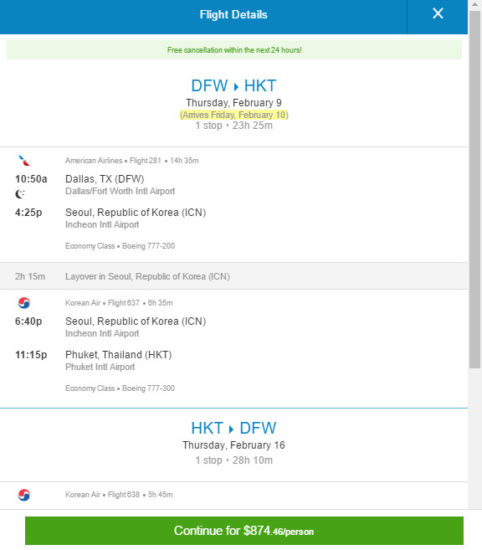Select the HKT to DFW route heading
Screen dimensions: 482x550
(x=234, y=428)
